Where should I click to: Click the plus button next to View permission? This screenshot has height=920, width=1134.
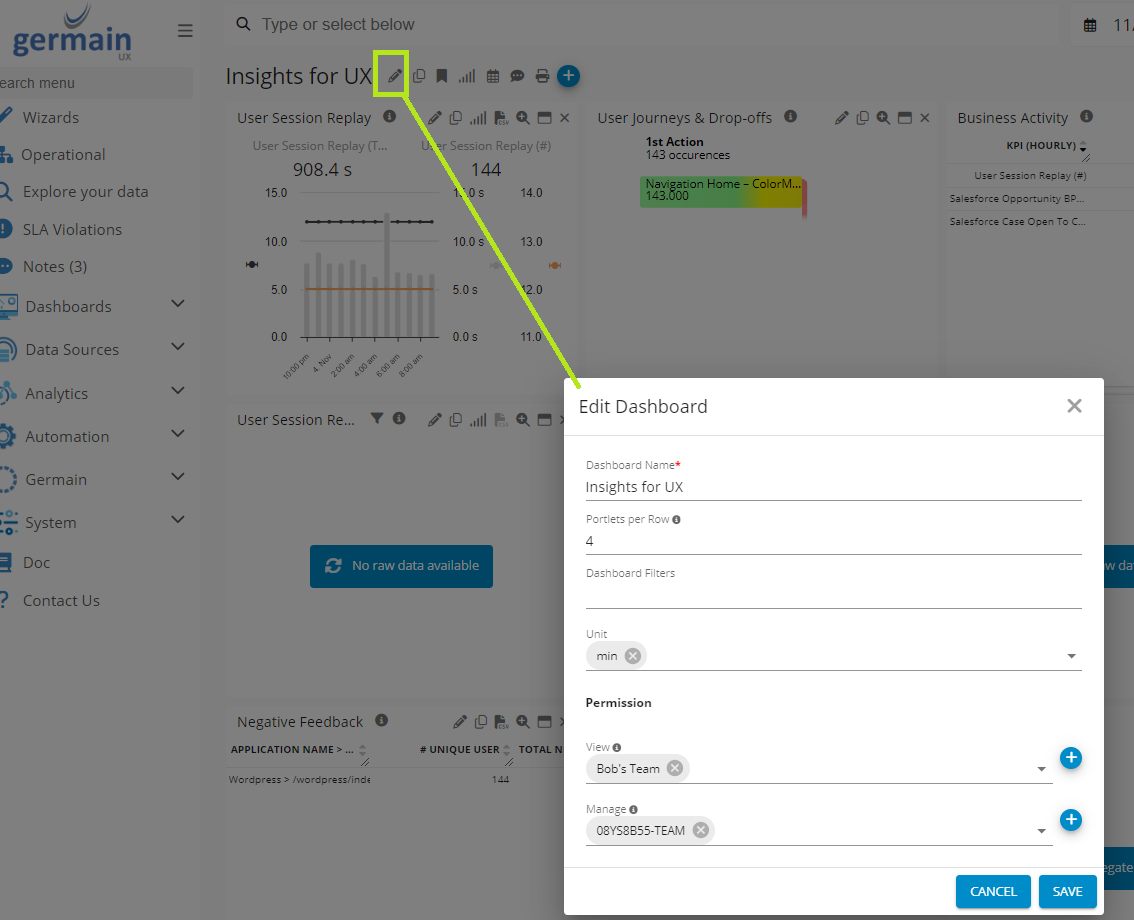click(1070, 758)
